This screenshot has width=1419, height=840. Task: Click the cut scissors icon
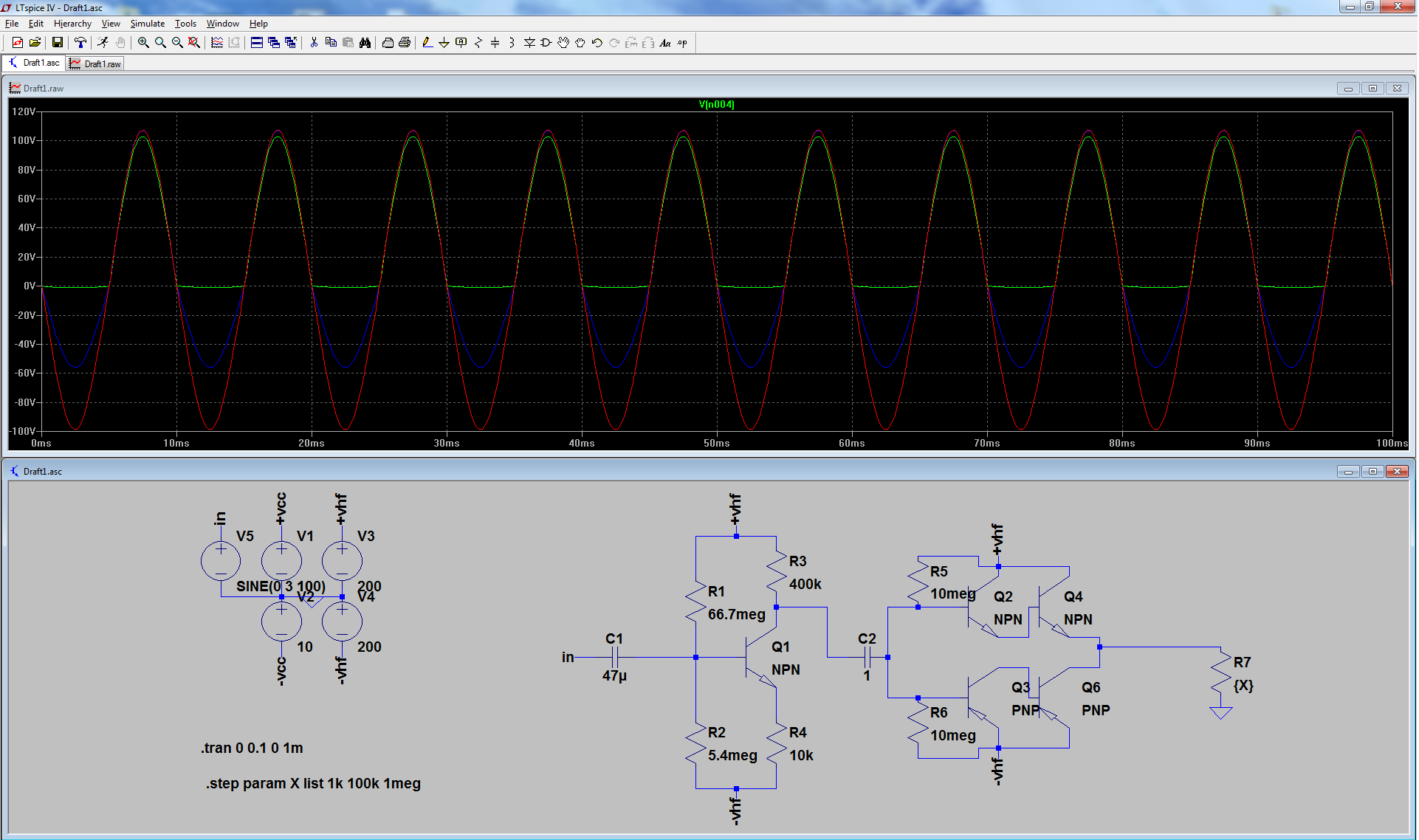[x=314, y=43]
